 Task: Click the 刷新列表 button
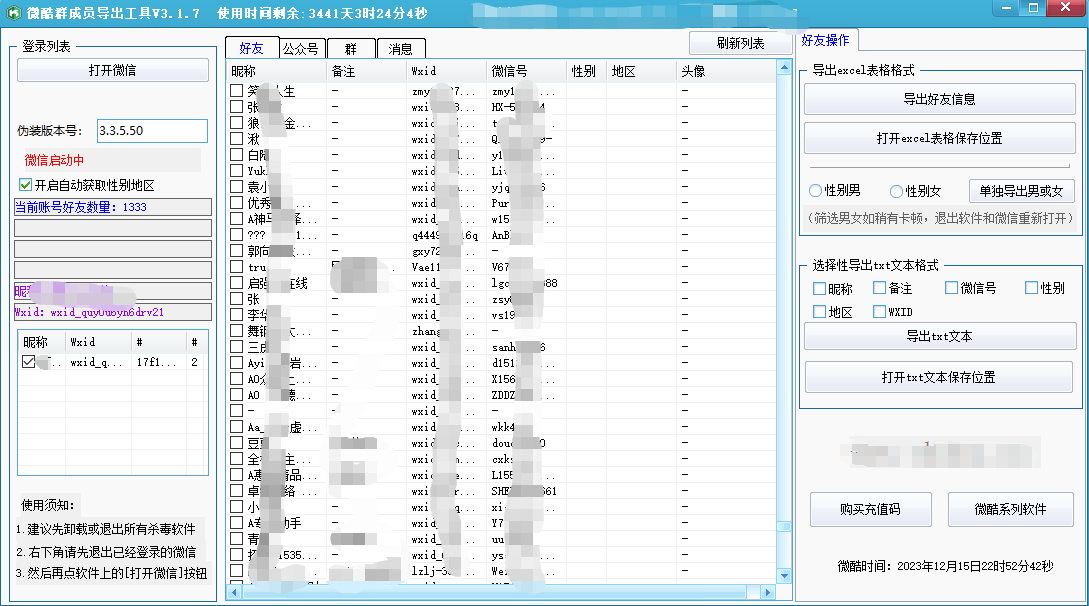point(740,44)
